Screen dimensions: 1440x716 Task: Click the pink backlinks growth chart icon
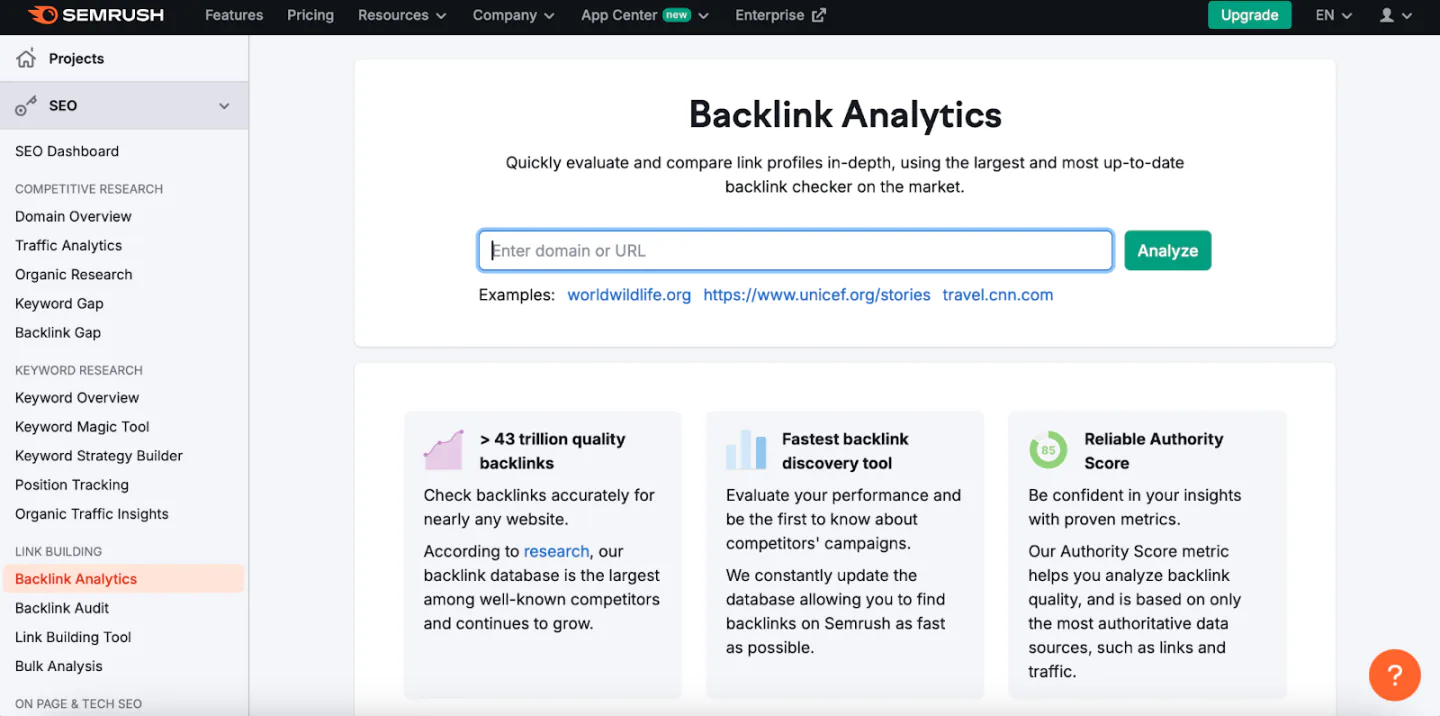[x=443, y=450]
